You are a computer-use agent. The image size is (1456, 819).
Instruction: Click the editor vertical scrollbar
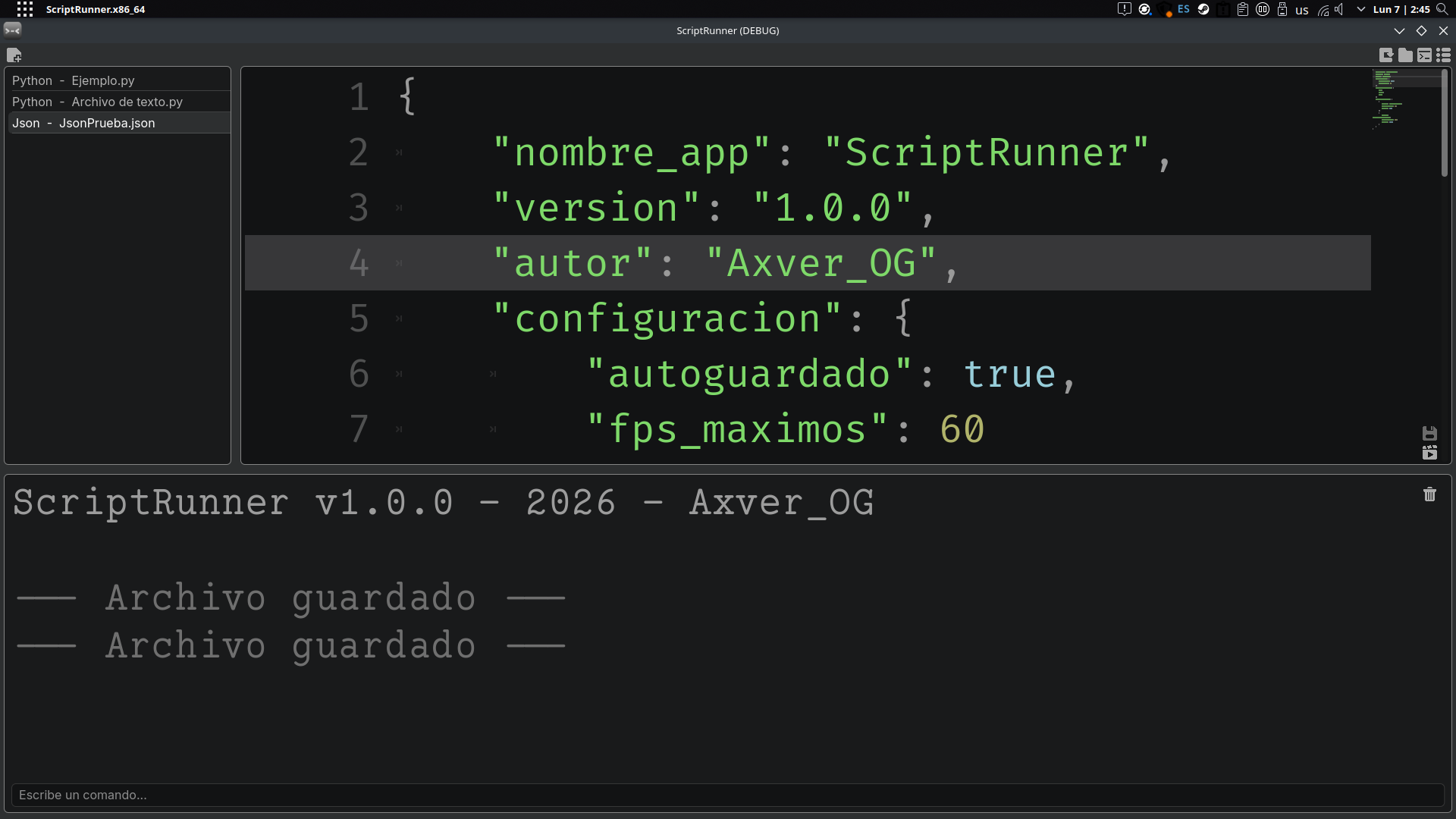click(1444, 125)
